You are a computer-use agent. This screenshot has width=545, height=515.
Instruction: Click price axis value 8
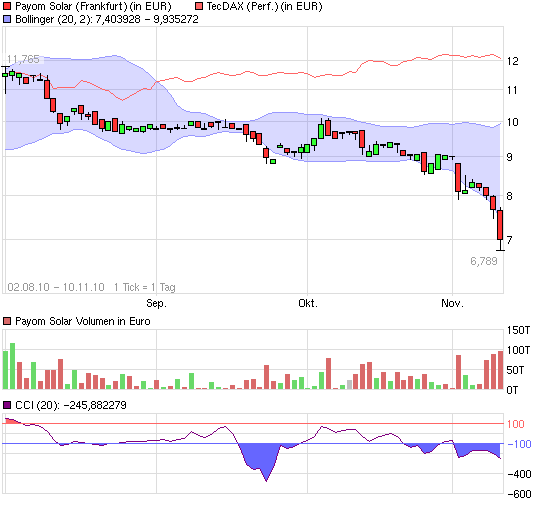click(510, 196)
